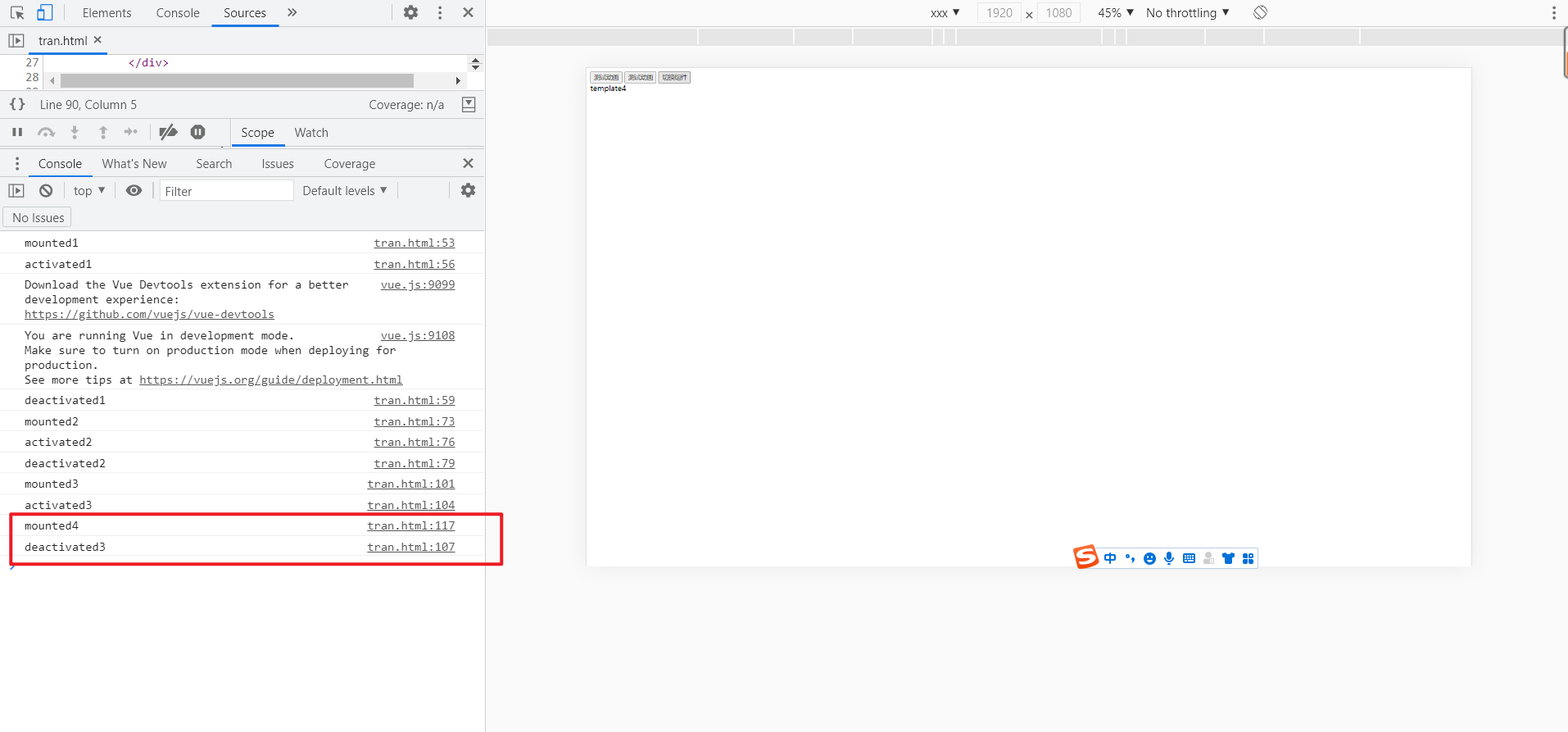Click the editor vertical scroll up arrow

pos(475,60)
